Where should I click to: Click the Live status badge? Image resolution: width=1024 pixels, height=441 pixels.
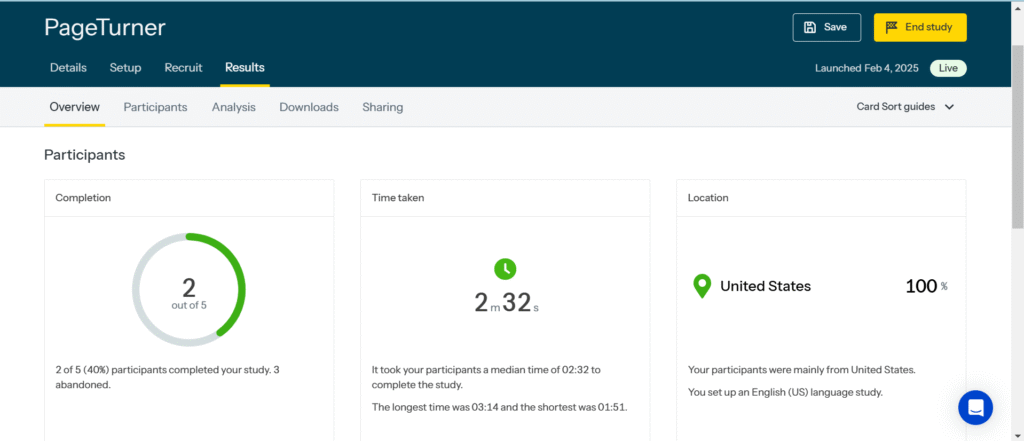[948, 68]
